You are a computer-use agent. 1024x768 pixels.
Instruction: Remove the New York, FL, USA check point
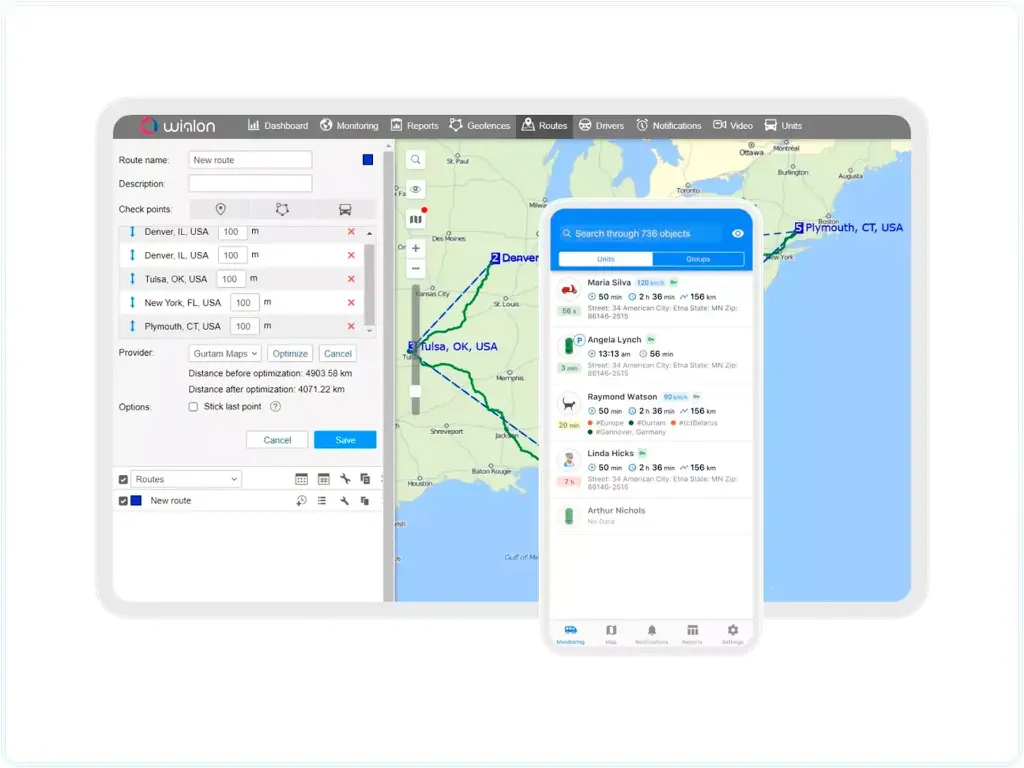[x=351, y=302]
